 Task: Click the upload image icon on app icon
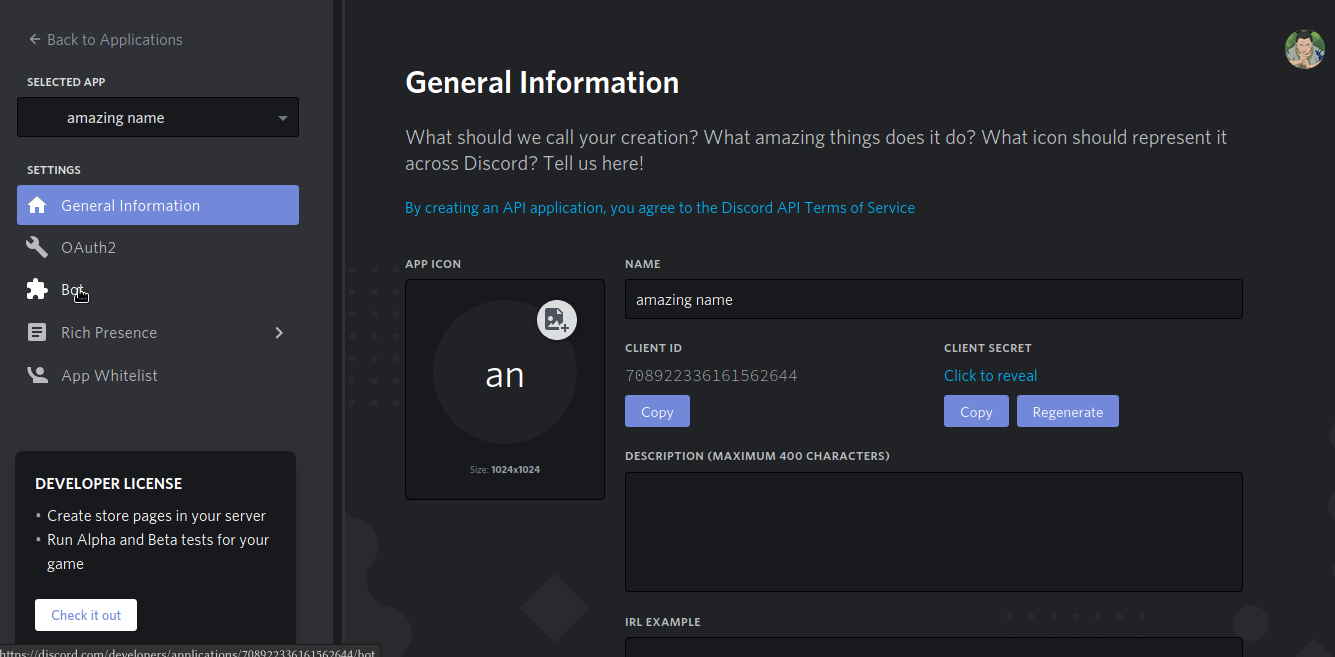[557, 320]
